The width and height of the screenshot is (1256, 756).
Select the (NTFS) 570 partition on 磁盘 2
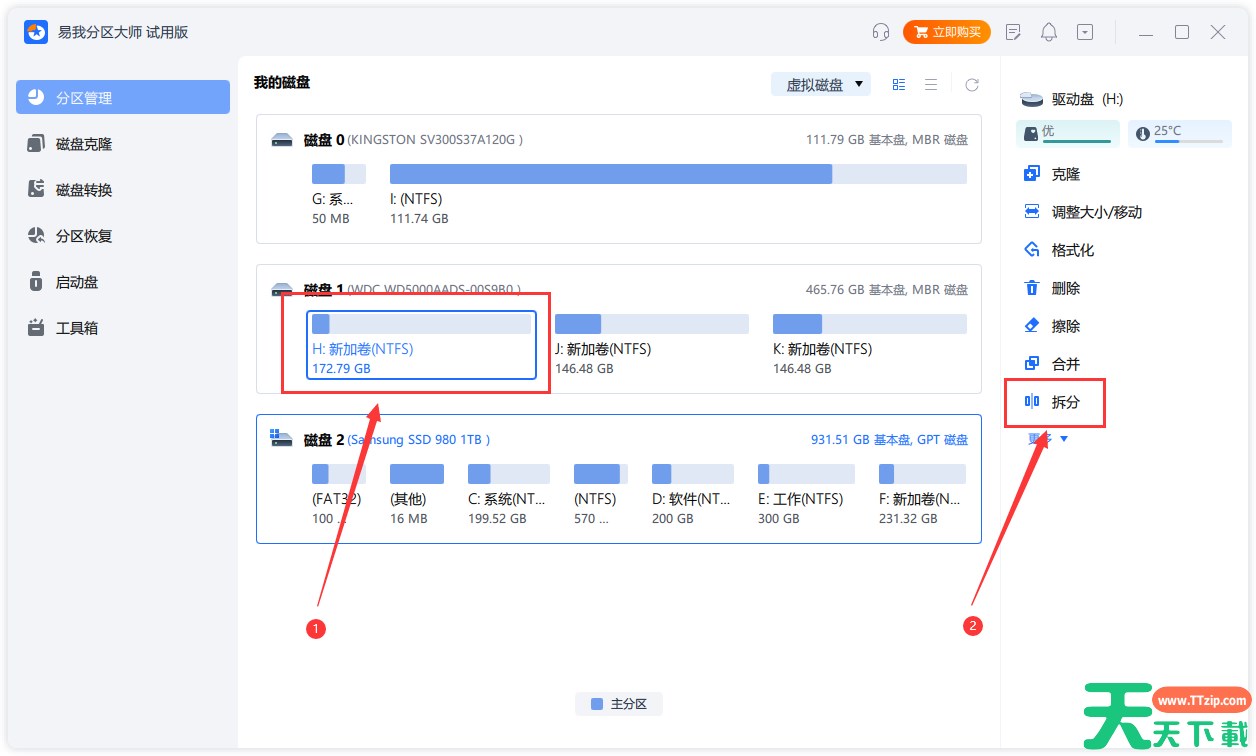click(x=599, y=494)
